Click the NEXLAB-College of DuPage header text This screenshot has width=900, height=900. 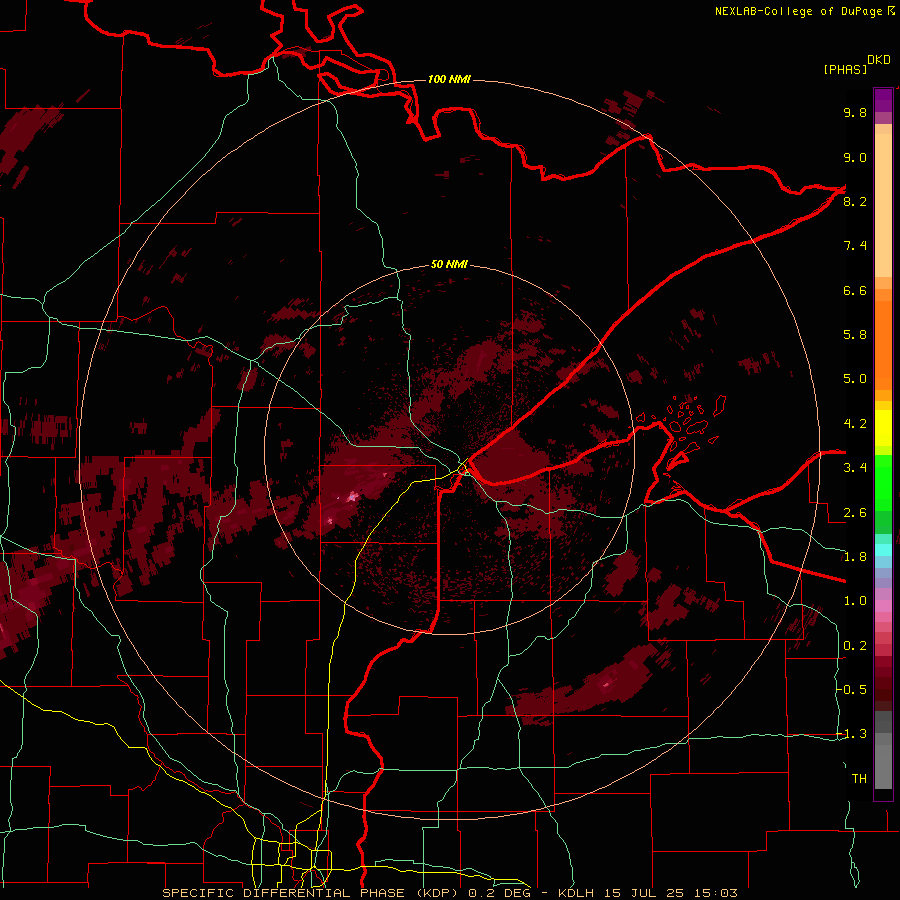[805, 11]
